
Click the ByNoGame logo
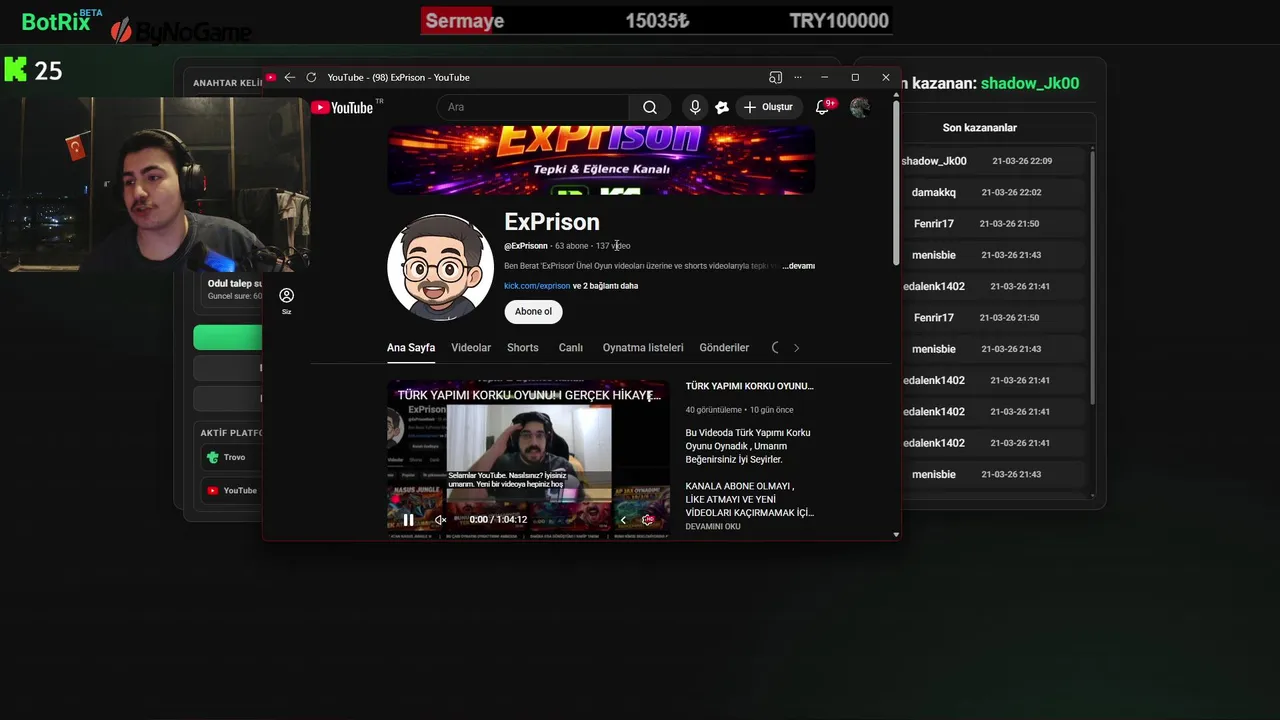pyautogui.click(x=181, y=32)
